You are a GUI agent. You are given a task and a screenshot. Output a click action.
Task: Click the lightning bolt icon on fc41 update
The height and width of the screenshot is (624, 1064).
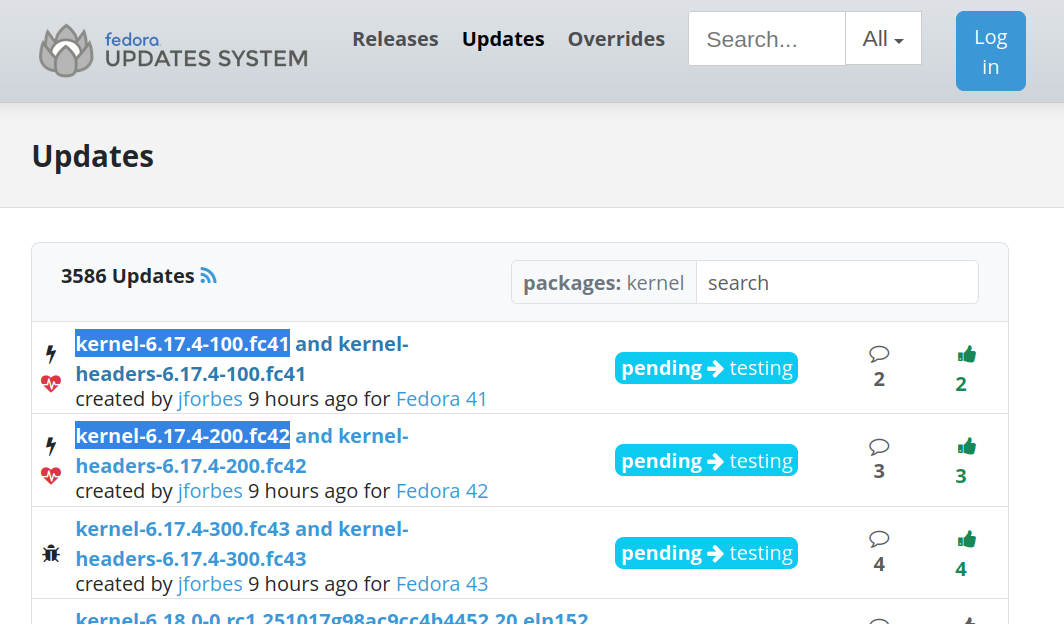pos(51,354)
